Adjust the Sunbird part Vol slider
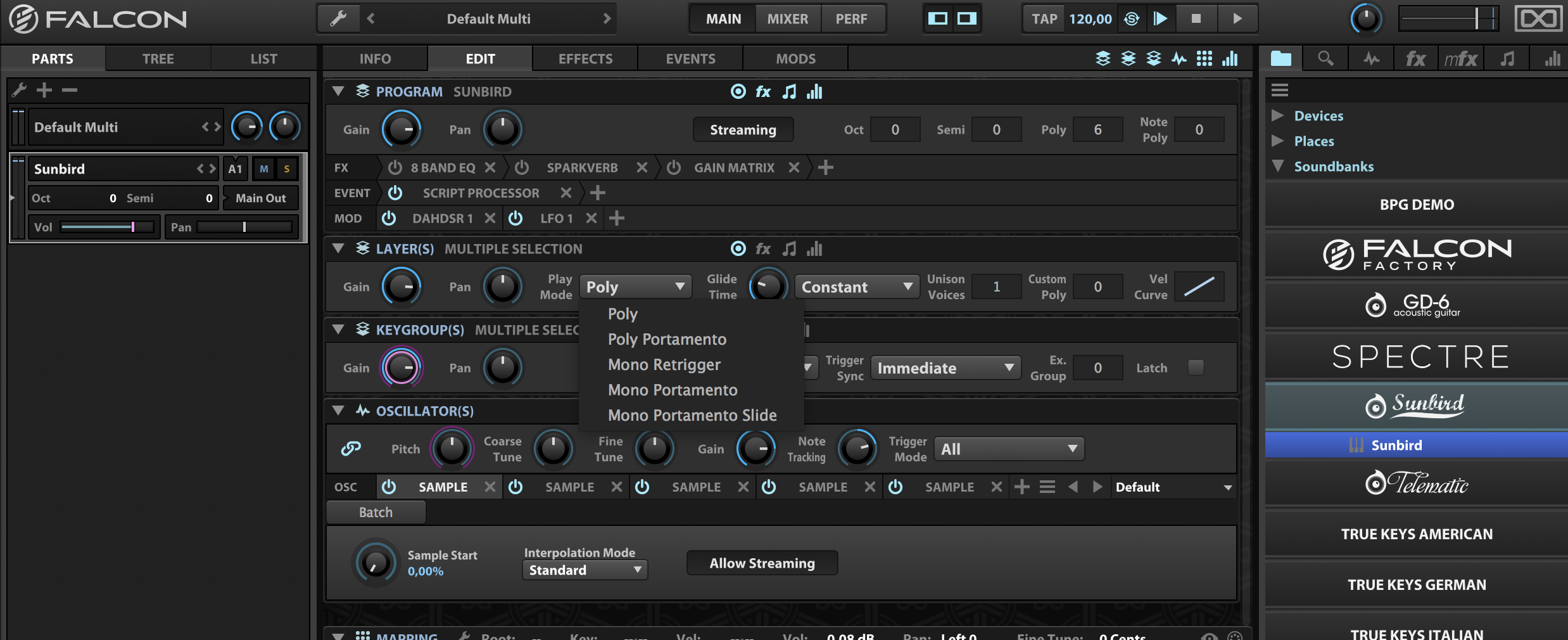The height and width of the screenshot is (640, 1568). pyautogui.click(x=107, y=227)
